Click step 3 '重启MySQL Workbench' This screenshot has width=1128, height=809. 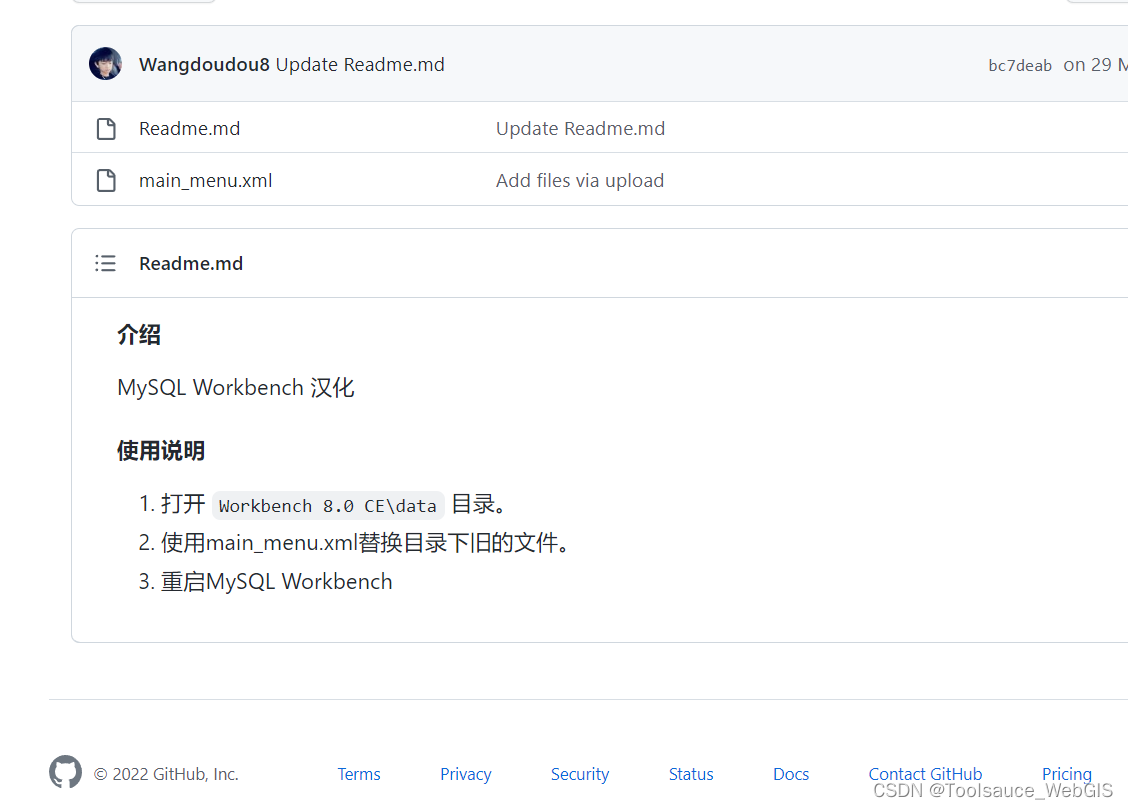pyautogui.click(x=276, y=581)
